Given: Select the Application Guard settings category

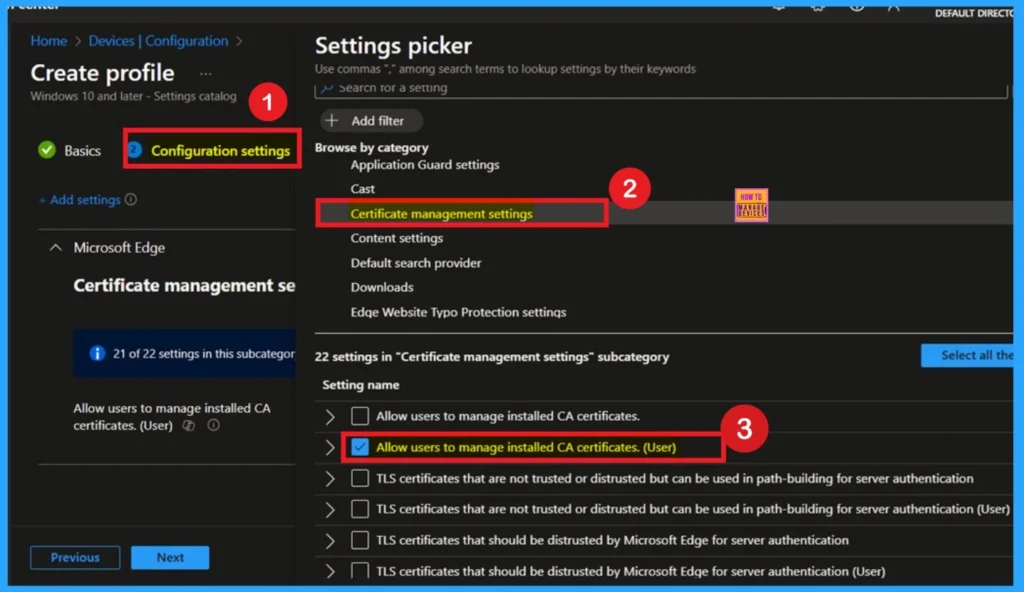Looking at the screenshot, I should (x=424, y=165).
